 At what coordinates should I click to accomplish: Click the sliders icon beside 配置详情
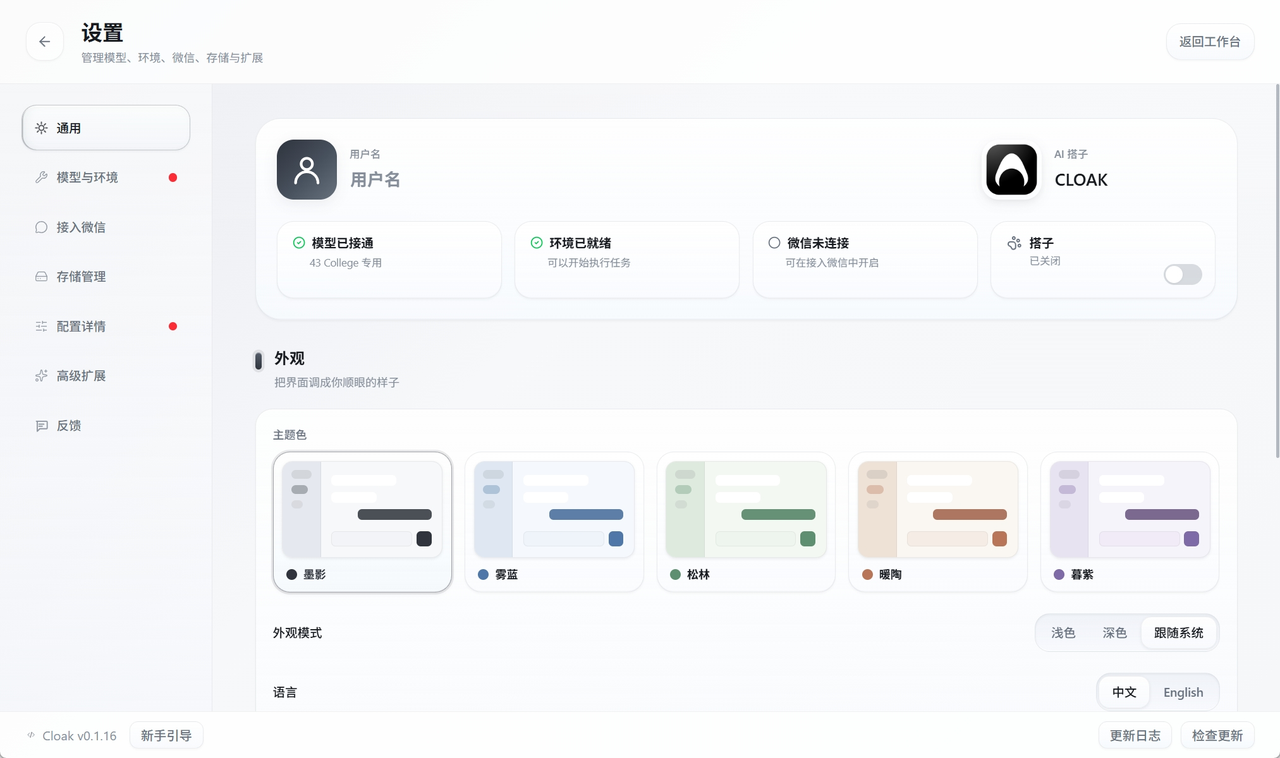[x=41, y=326]
